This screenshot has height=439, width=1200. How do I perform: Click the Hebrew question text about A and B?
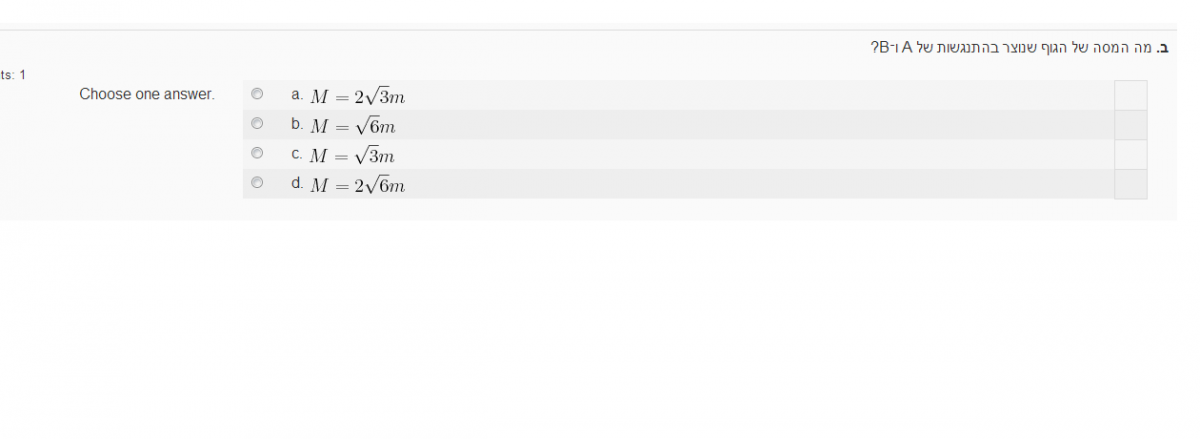1010,48
